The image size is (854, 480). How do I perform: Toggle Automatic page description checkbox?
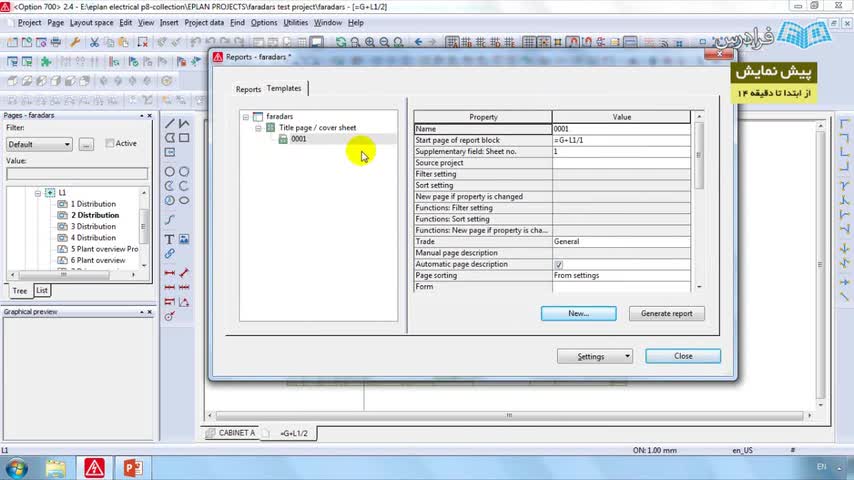click(558, 264)
